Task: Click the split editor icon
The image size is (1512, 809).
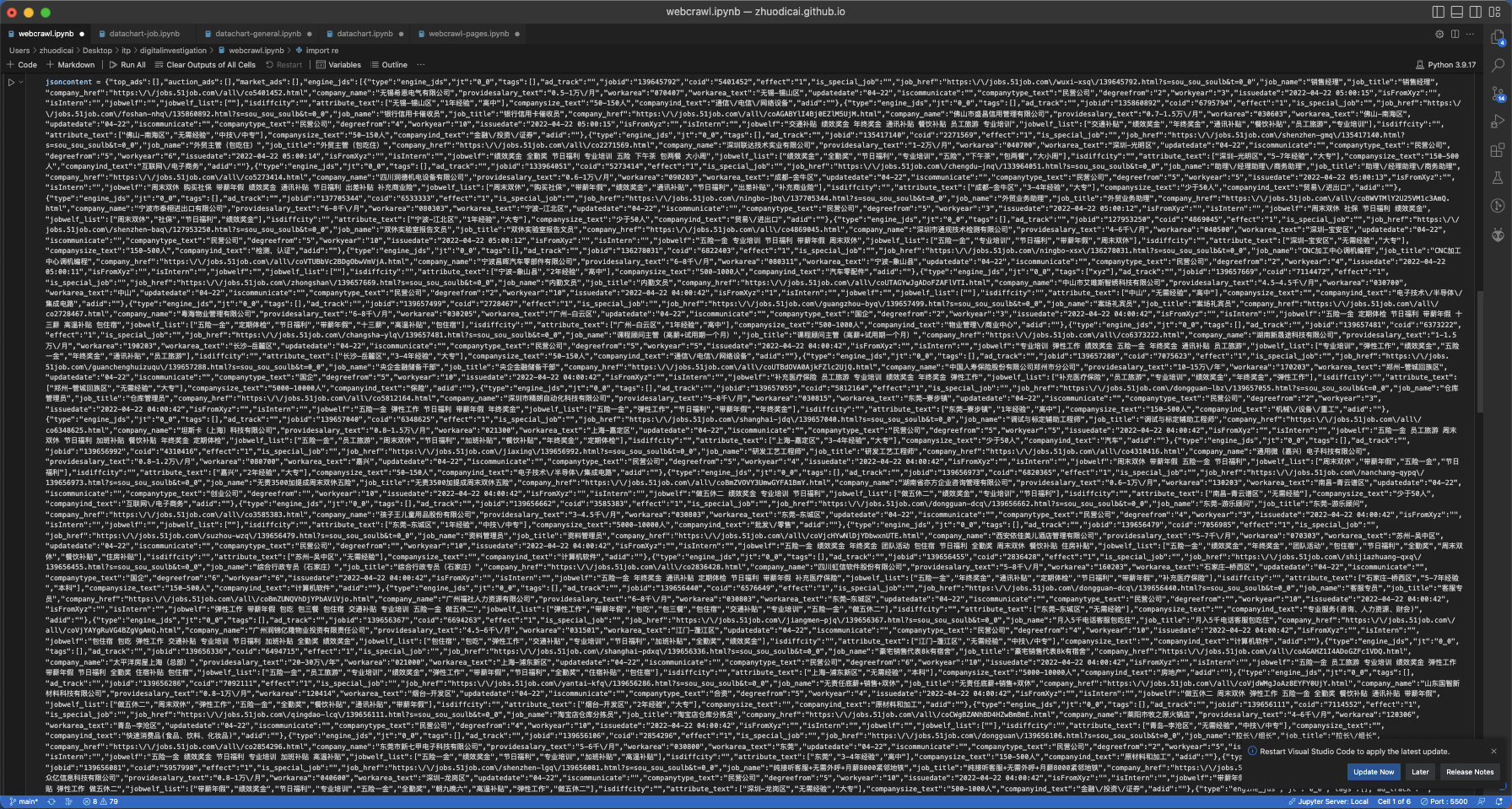Action: pos(1455,34)
